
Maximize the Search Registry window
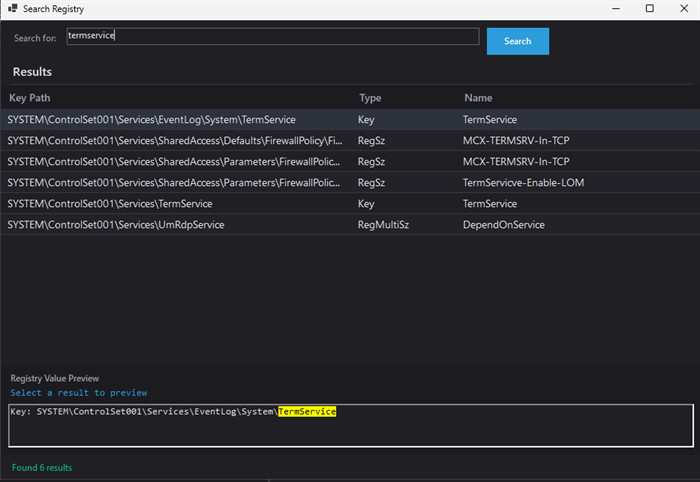[649, 9]
